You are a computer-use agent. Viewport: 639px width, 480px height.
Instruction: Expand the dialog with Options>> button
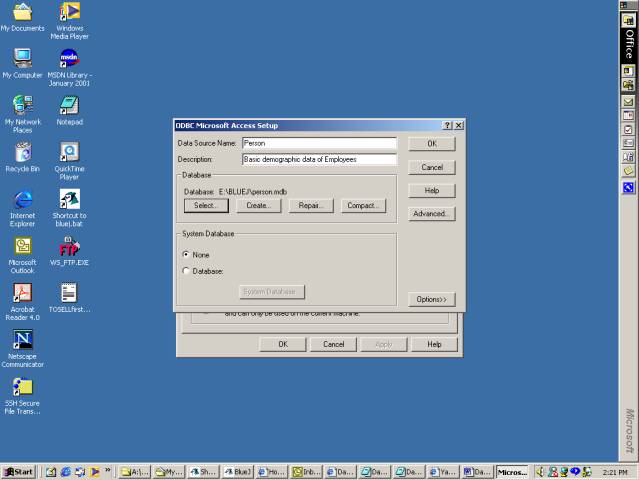click(x=432, y=299)
